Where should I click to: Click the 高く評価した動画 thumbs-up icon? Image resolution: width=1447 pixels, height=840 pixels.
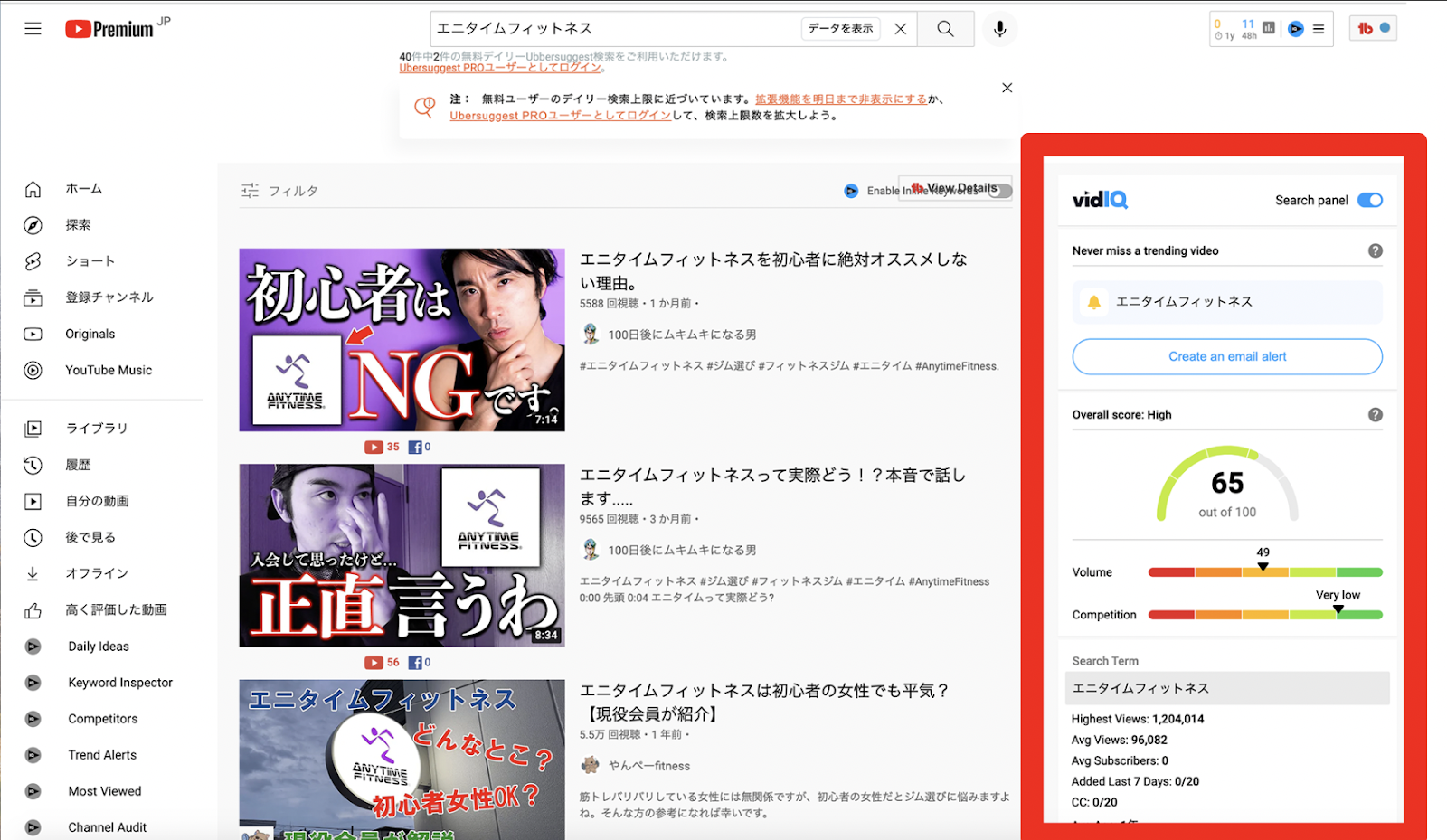tap(33, 610)
